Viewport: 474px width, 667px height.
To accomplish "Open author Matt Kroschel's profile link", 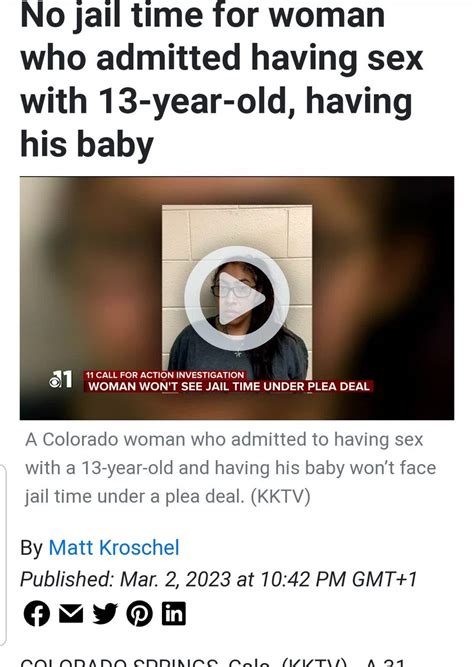I will (114, 547).
